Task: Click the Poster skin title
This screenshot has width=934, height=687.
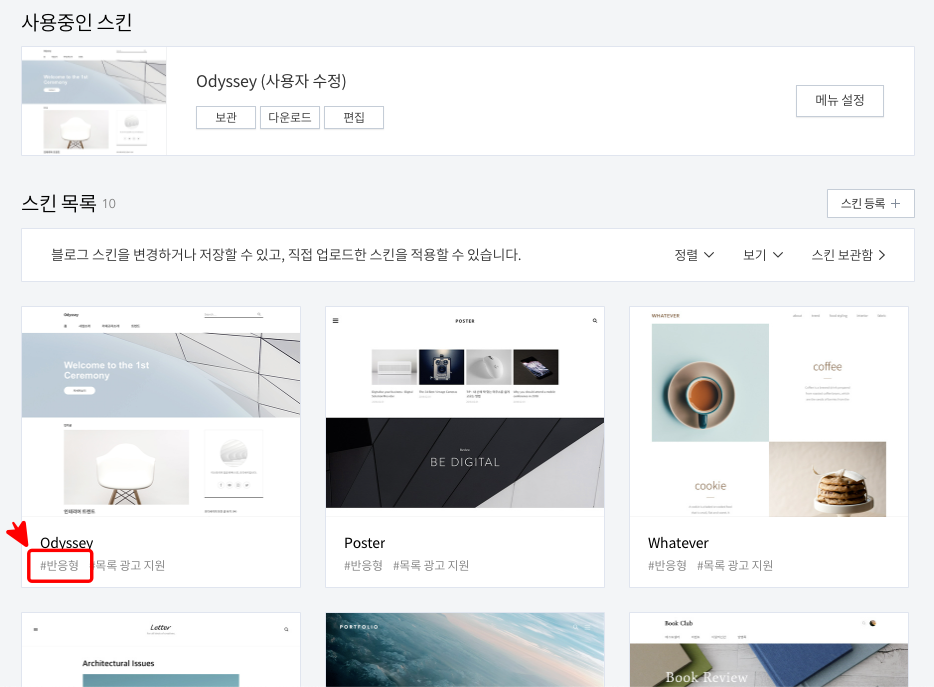Action: pyautogui.click(x=364, y=542)
